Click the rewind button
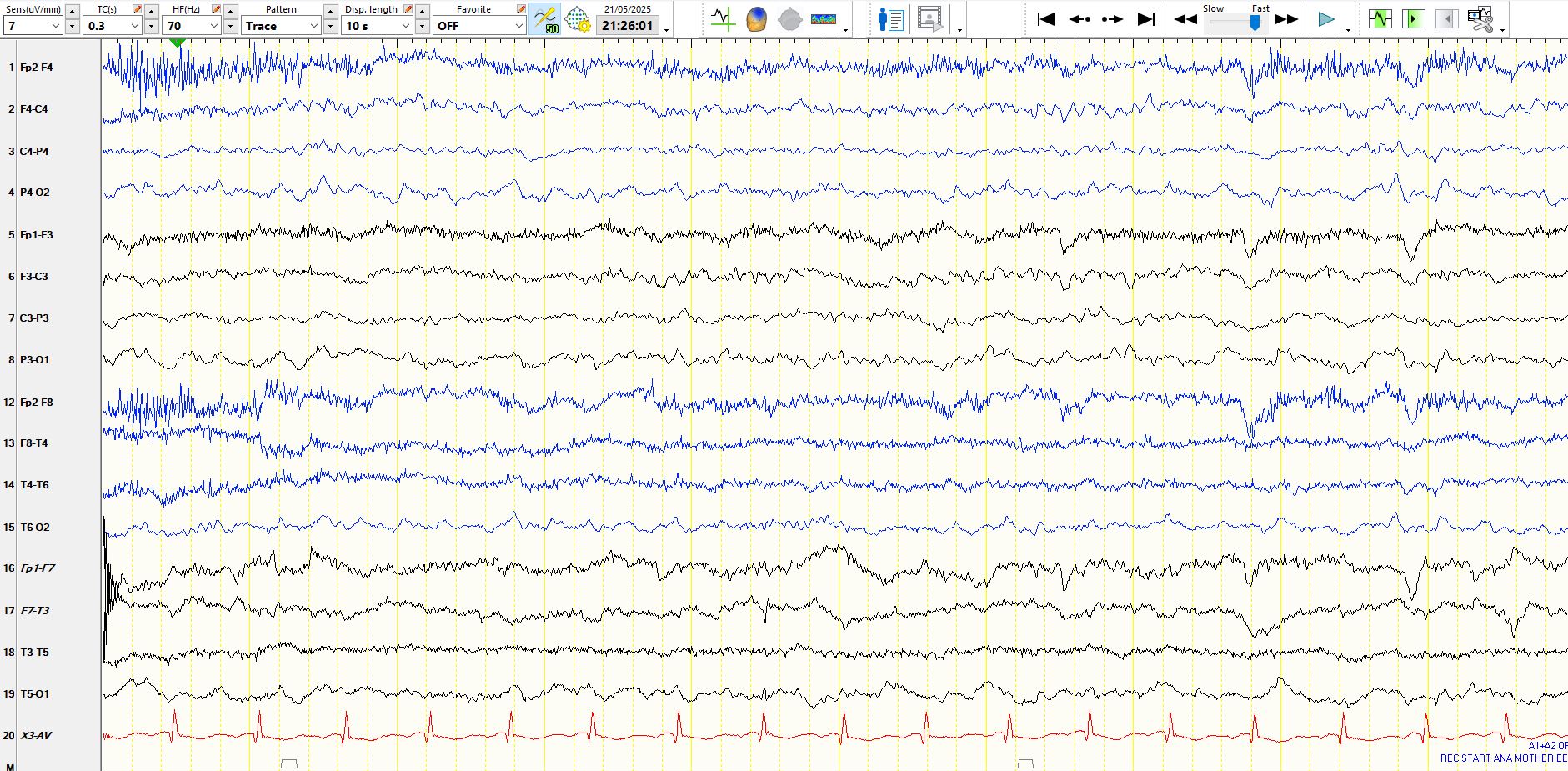 (x=1185, y=19)
